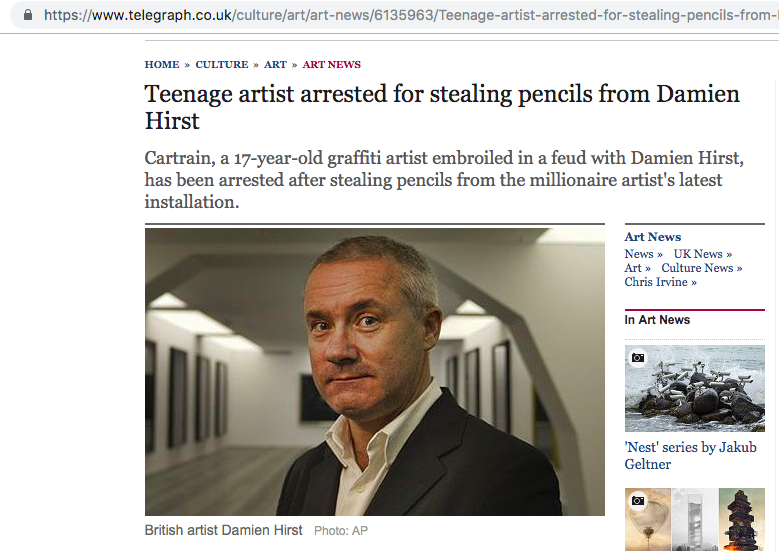This screenshot has width=779, height=551.
Task: Click the In Art News section heading
Action: [657, 320]
